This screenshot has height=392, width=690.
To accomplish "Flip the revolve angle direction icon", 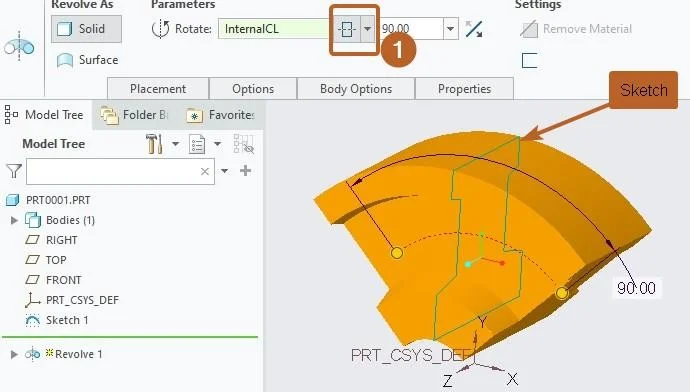I will (473, 29).
